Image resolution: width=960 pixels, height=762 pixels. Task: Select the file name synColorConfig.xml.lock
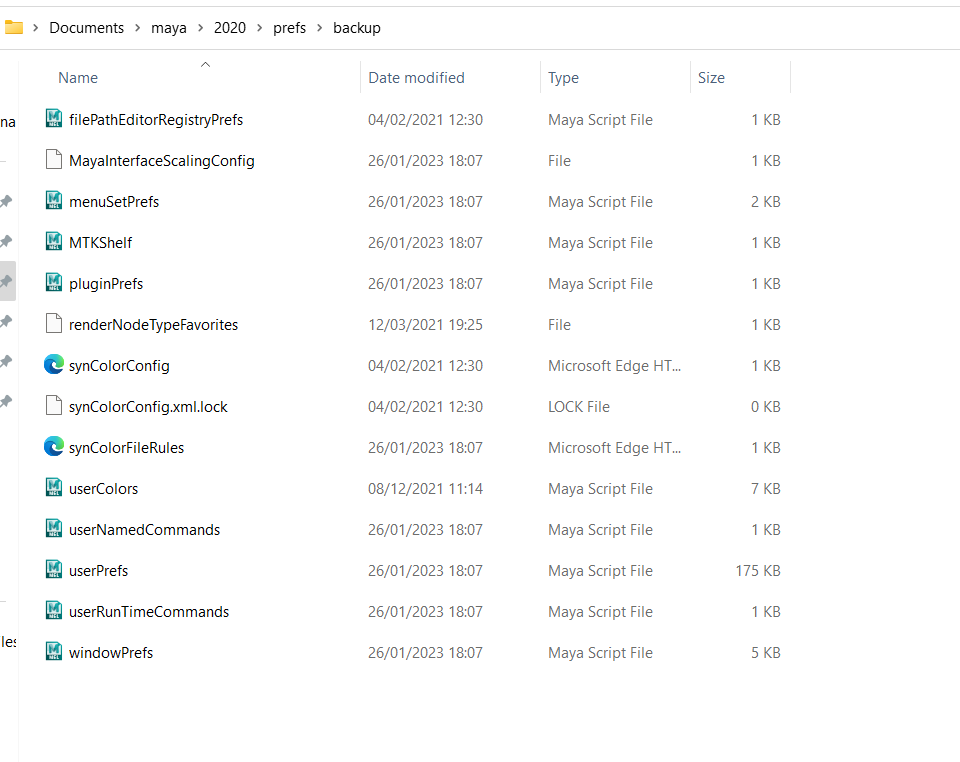(x=148, y=407)
